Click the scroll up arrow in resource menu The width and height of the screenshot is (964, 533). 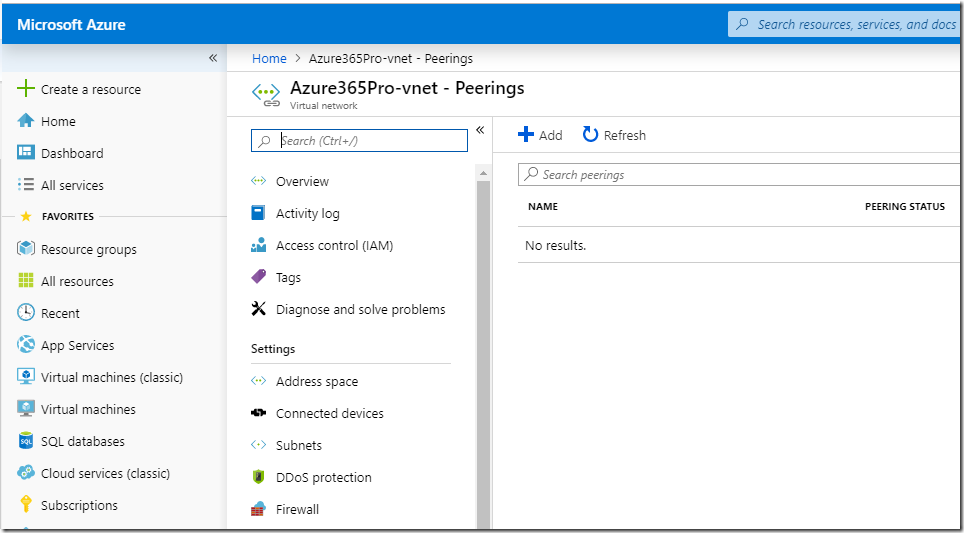[x=483, y=173]
